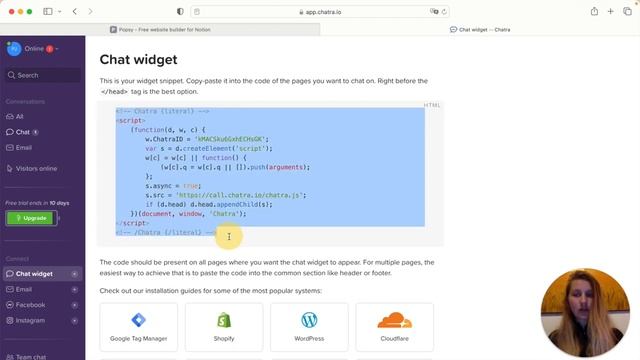Reload the current page

(444, 12)
